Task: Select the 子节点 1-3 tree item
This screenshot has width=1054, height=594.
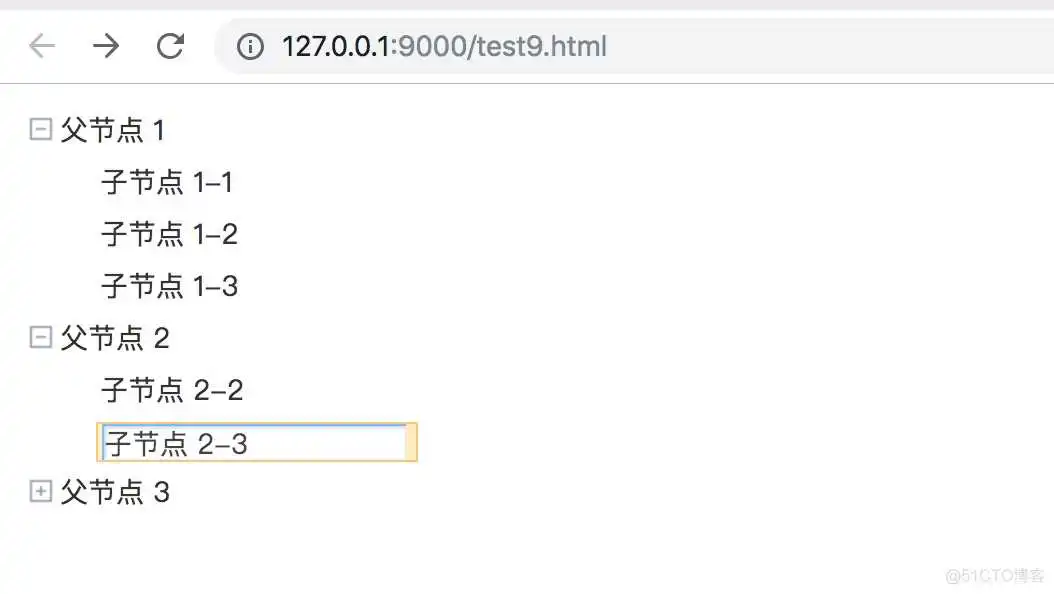Action: point(168,286)
